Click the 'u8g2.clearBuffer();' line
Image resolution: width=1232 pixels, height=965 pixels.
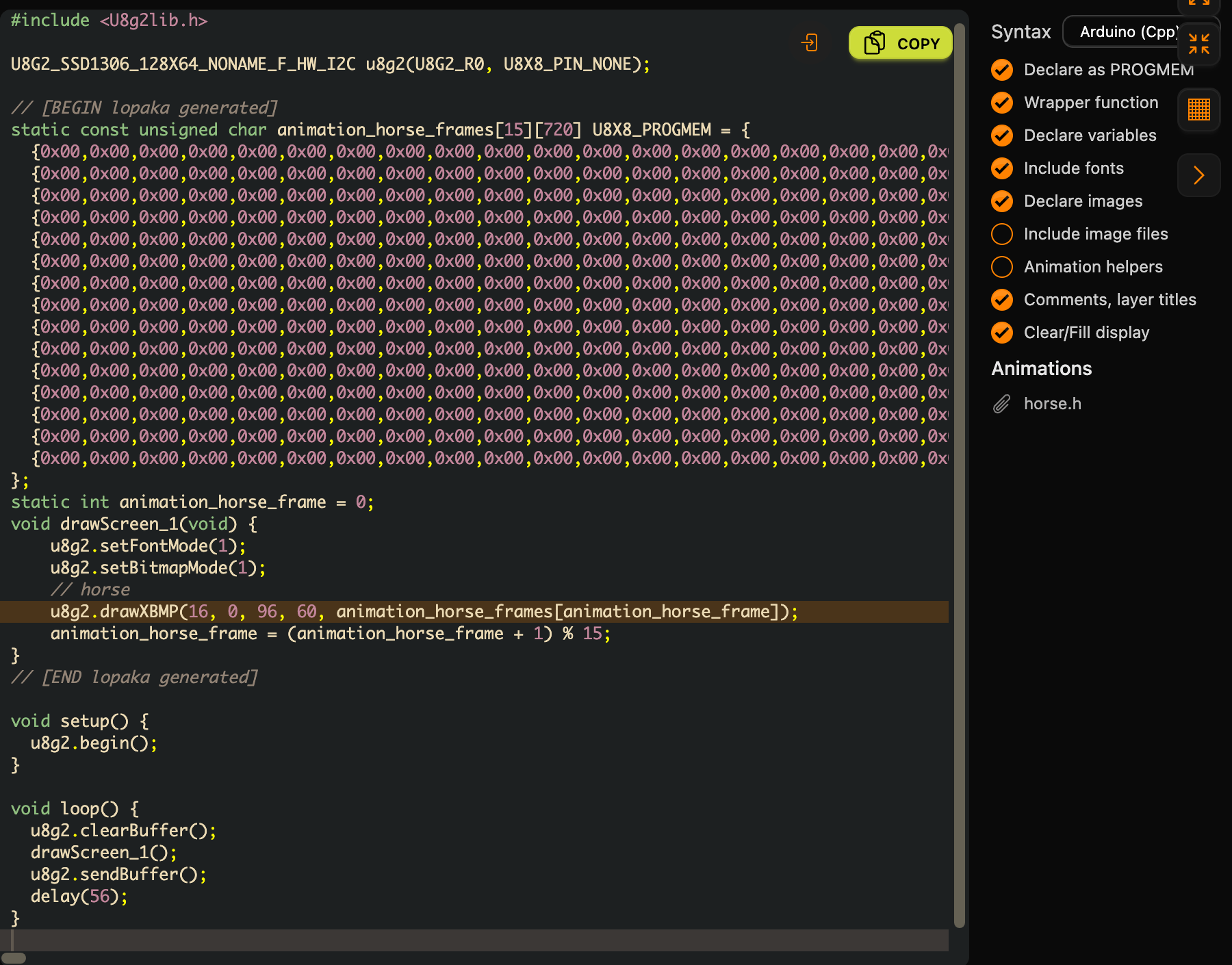pyautogui.click(x=123, y=831)
